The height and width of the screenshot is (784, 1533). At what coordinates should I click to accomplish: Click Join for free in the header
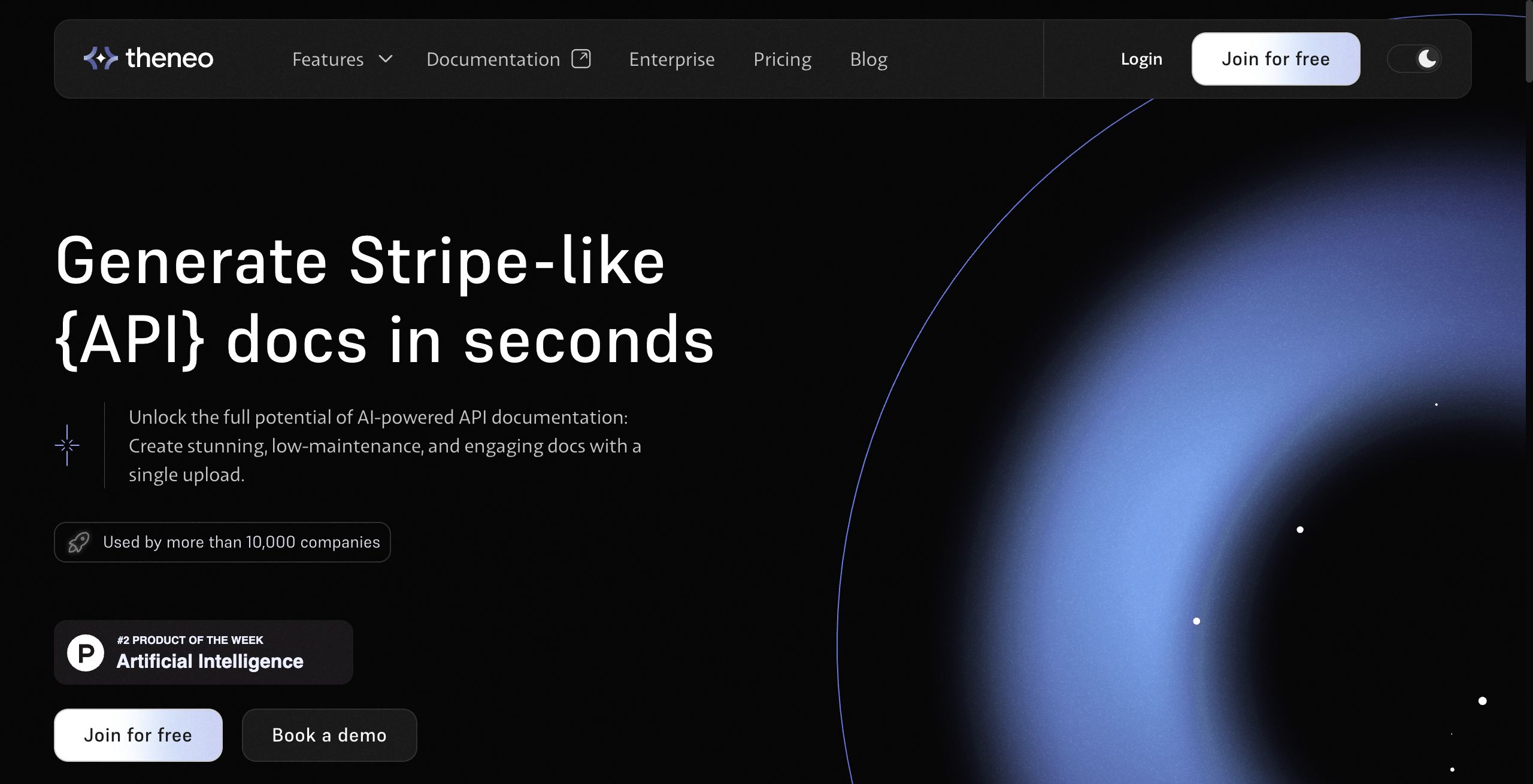pyautogui.click(x=1276, y=59)
